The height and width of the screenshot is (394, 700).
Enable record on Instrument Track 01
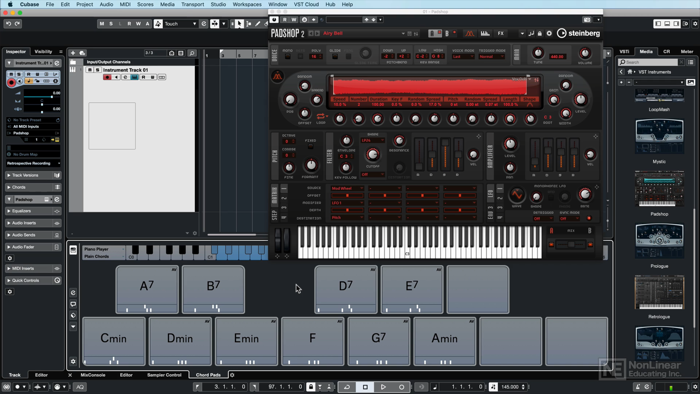[x=107, y=77]
